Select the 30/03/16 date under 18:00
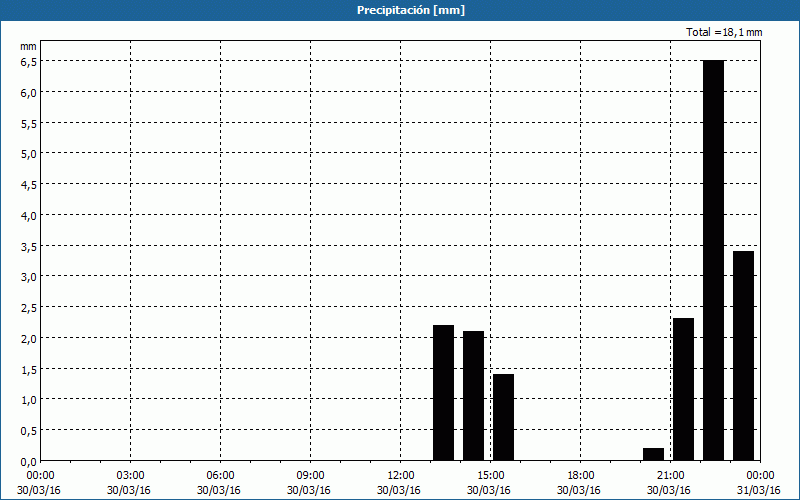The width and height of the screenshot is (800, 500). (x=579, y=490)
